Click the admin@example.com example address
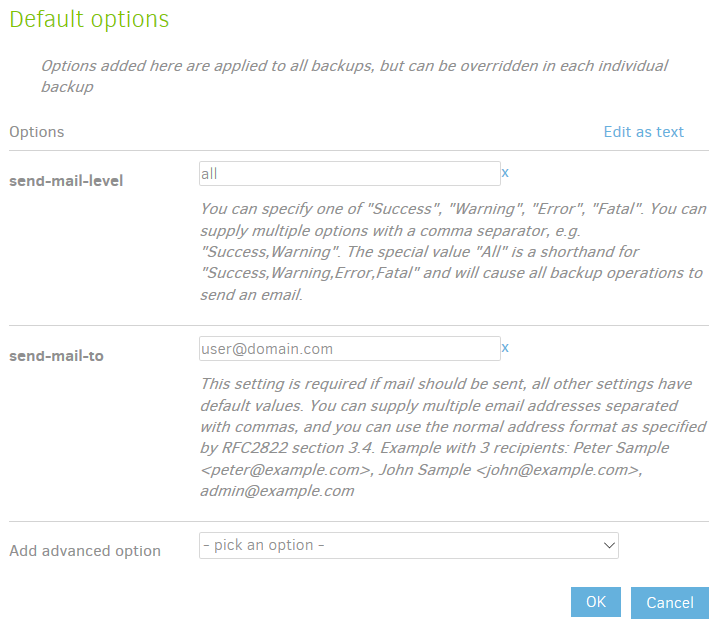This screenshot has height=624, width=716. click(277, 491)
